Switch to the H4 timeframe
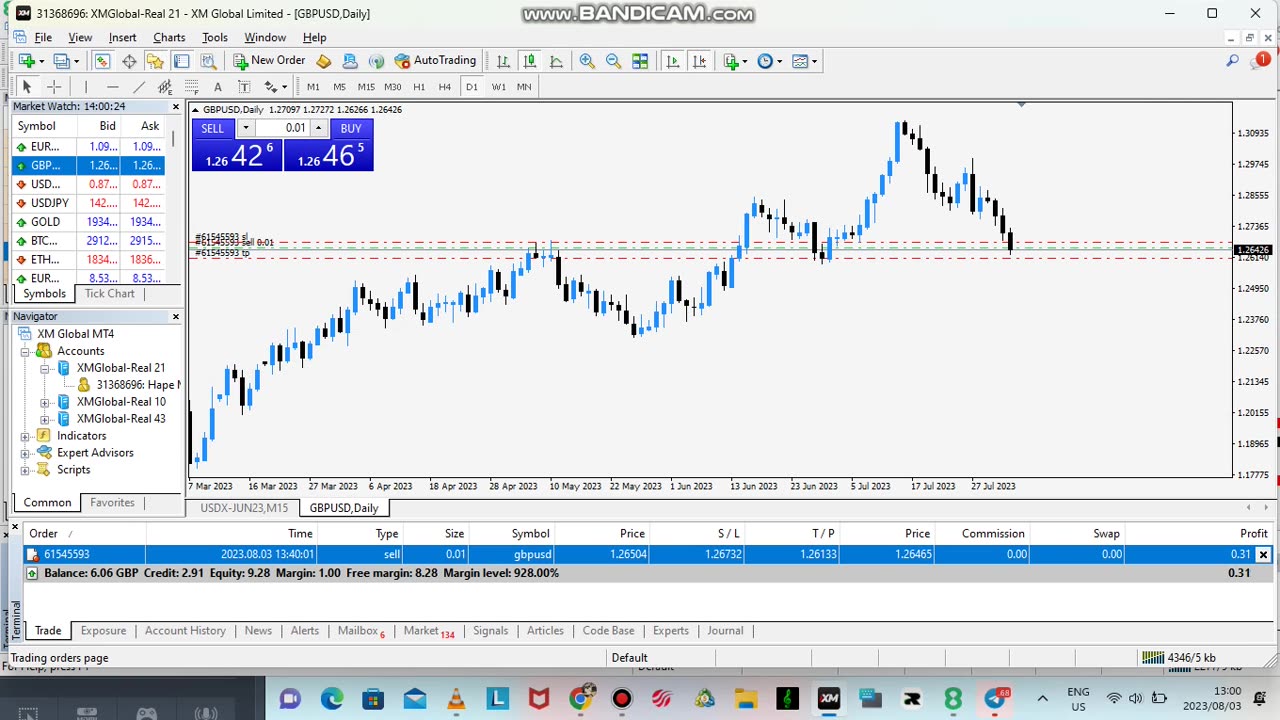This screenshot has width=1280, height=720. [x=445, y=87]
